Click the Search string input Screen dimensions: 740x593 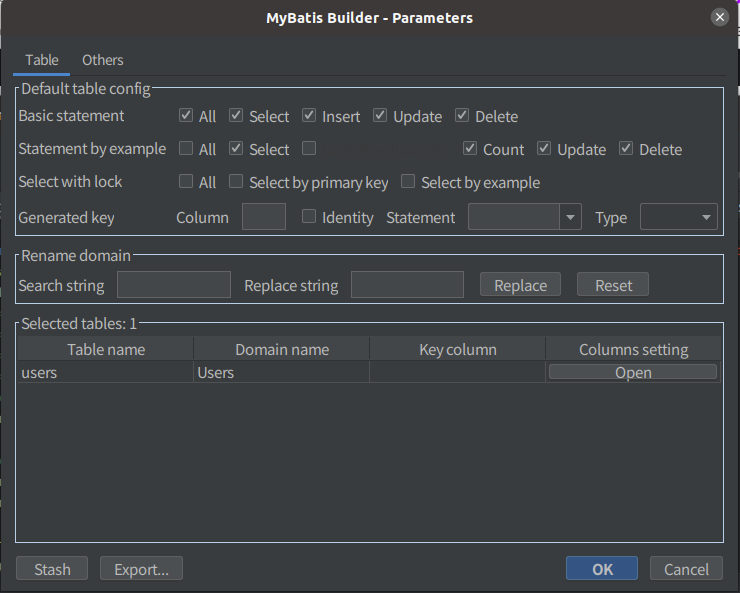coord(174,284)
